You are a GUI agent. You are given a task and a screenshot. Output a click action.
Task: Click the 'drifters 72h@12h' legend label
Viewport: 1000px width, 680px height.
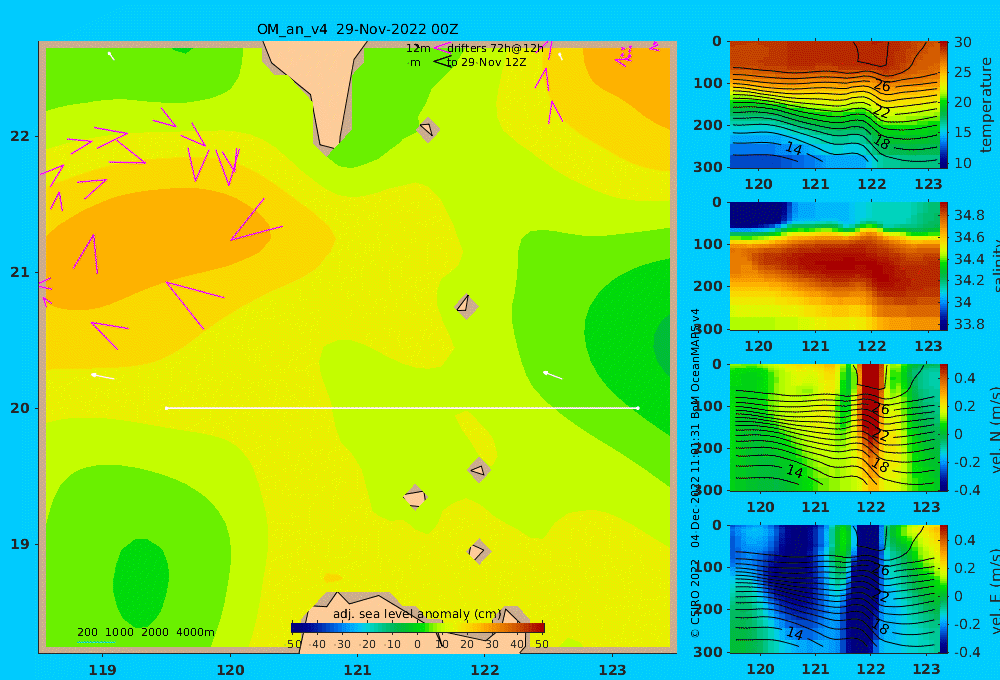(x=496, y=48)
